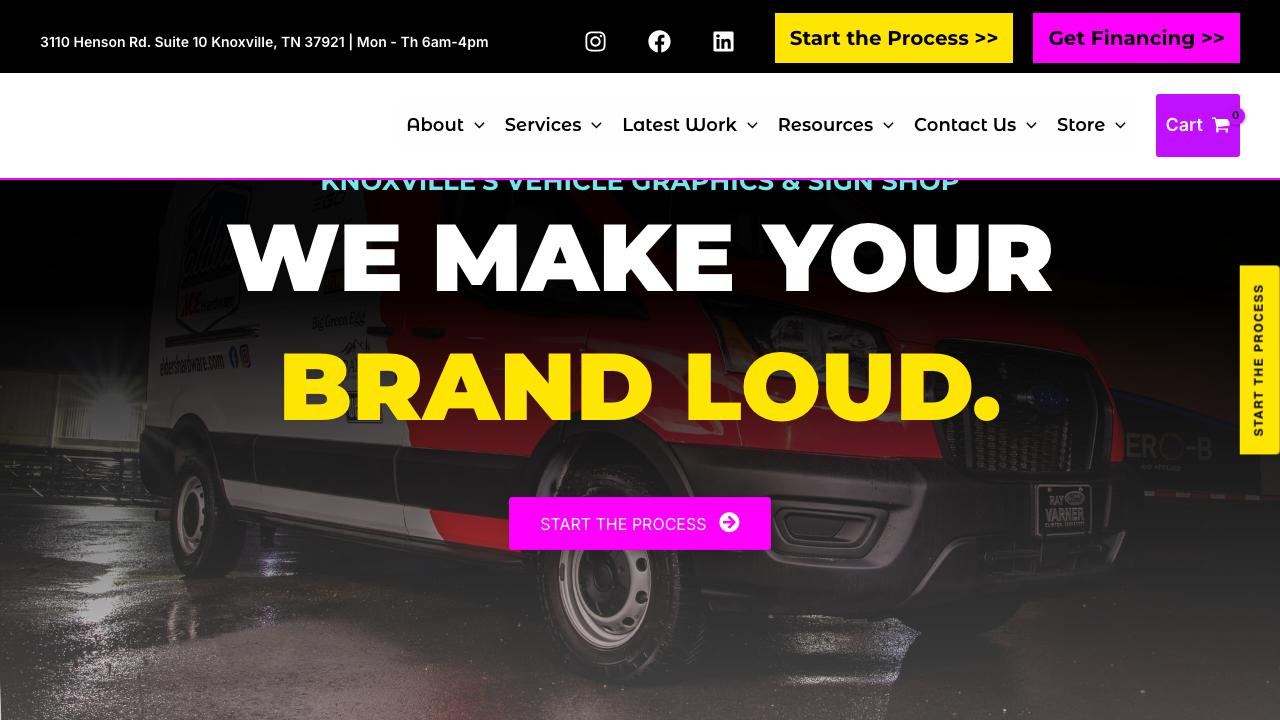This screenshot has width=1280, height=720.
Task: Open the Services menu item
Action: (543, 125)
